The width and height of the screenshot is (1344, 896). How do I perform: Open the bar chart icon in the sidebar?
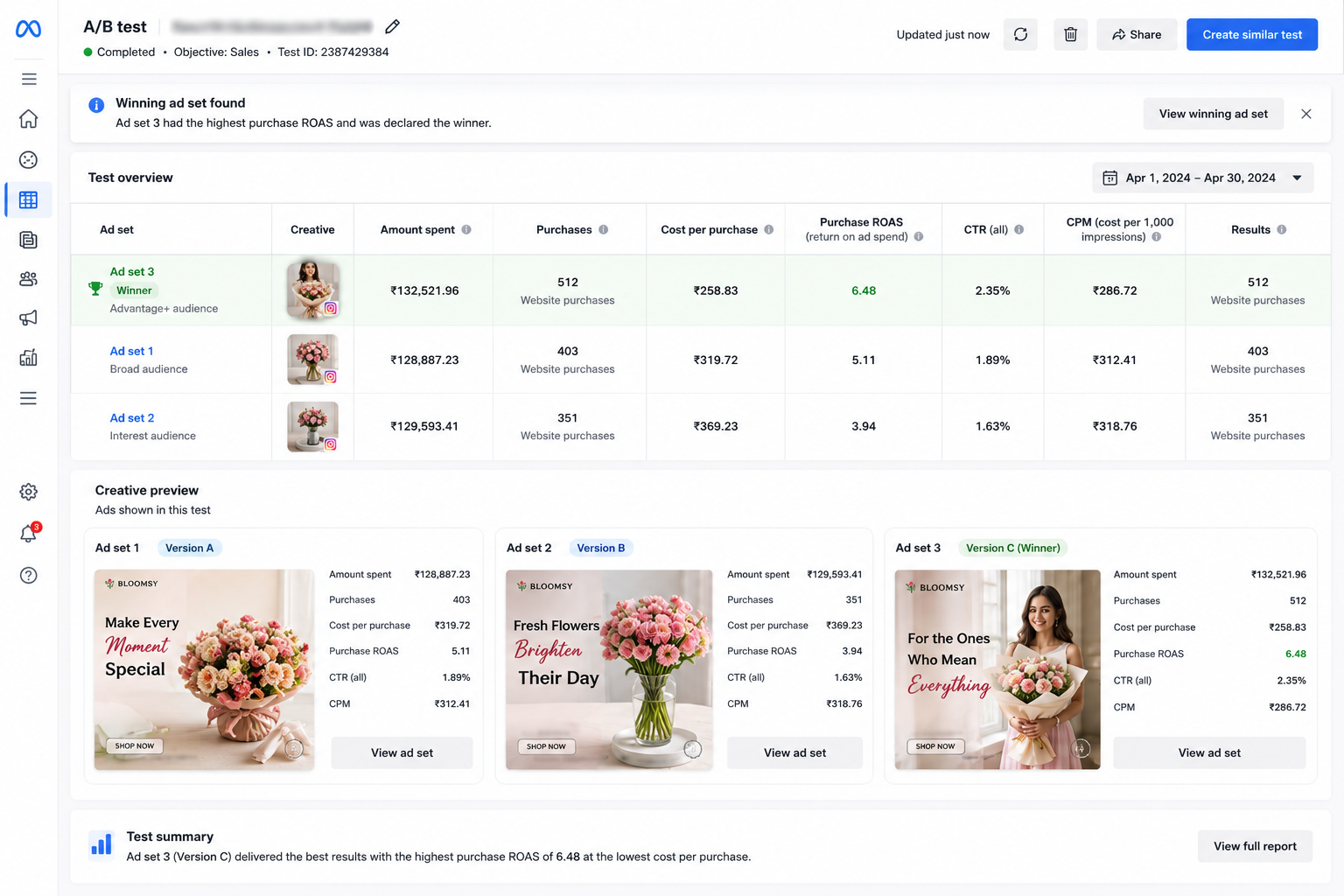coord(29,358)
